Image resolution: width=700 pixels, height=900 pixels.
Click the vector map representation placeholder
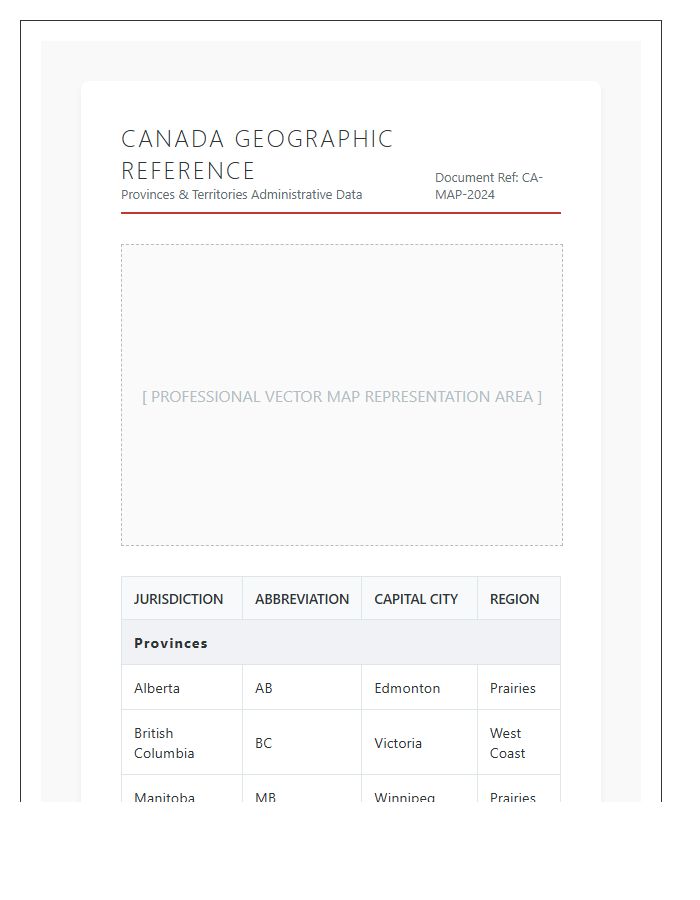342,395
